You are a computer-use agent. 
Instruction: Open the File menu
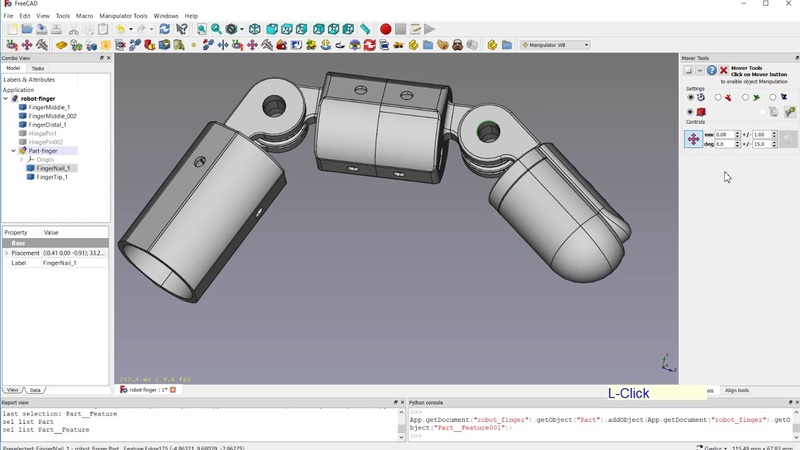point(8,16)
